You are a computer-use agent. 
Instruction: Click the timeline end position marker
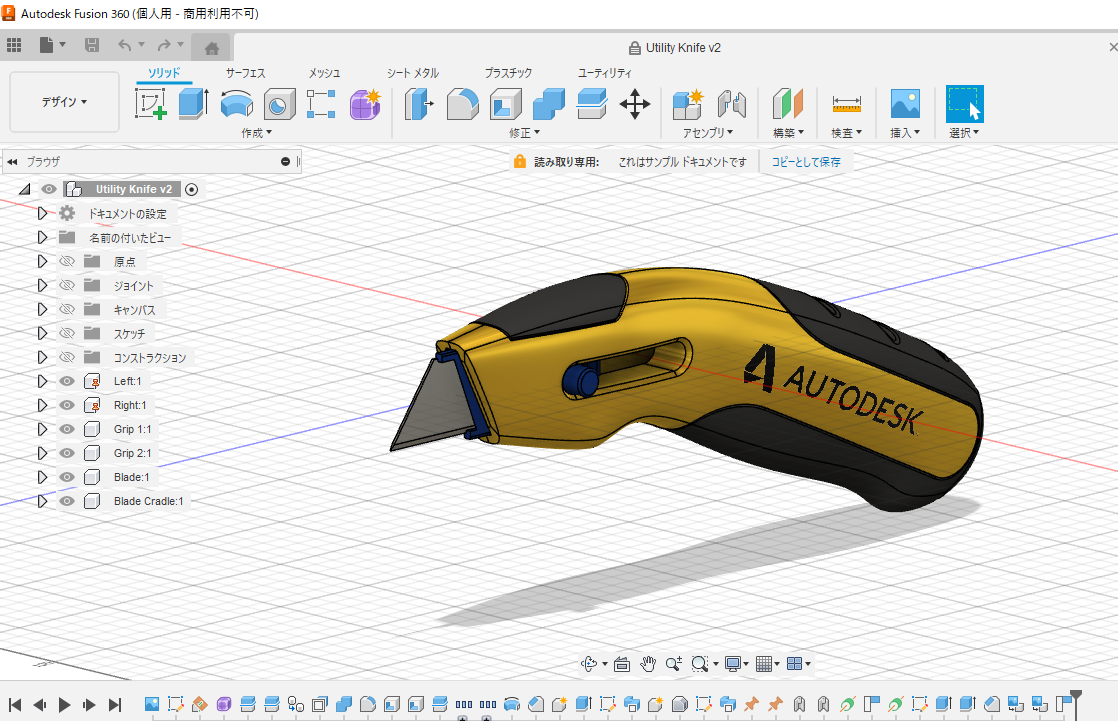pos(1075,695)
